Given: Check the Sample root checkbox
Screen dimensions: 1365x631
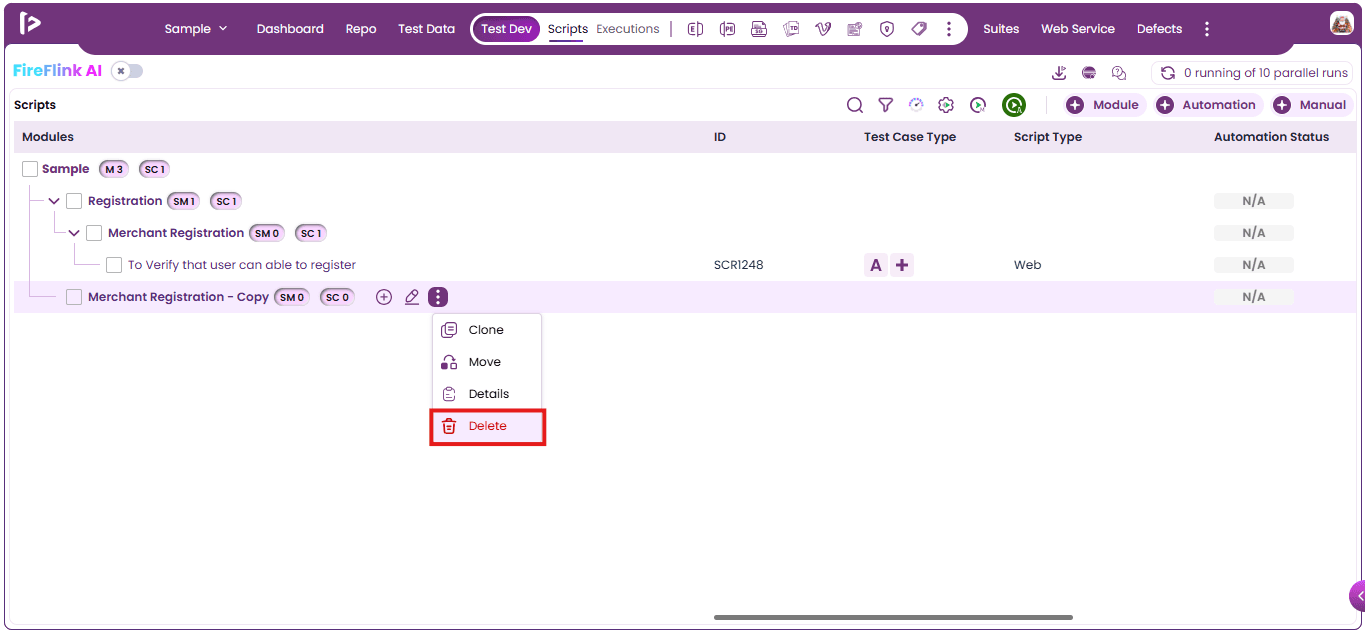Looking at the screenshot, I should [30, 169].
